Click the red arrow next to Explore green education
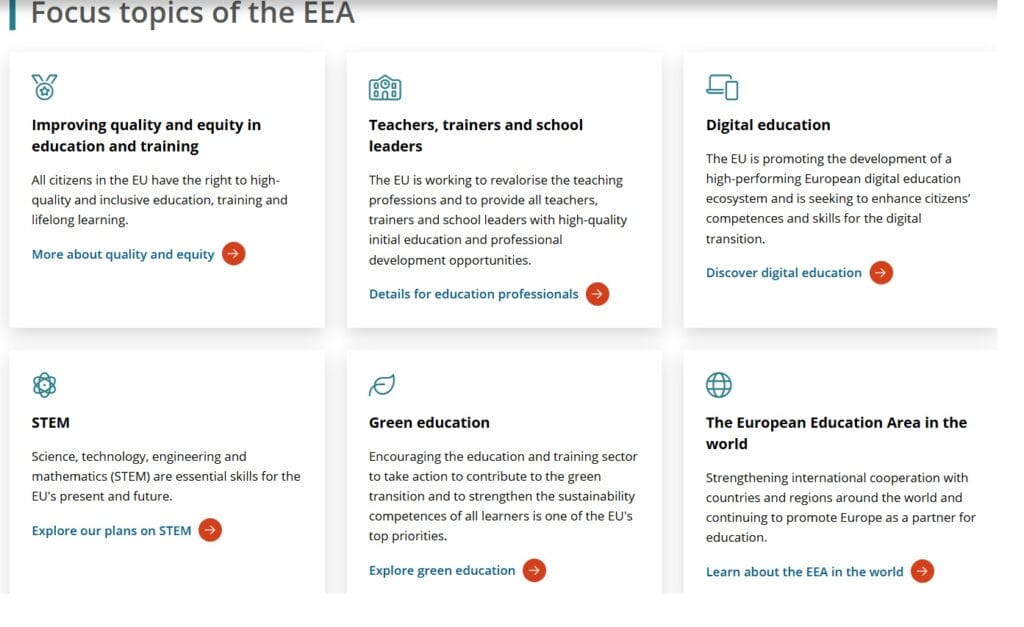1024x627 pixels. coord(535,571)
